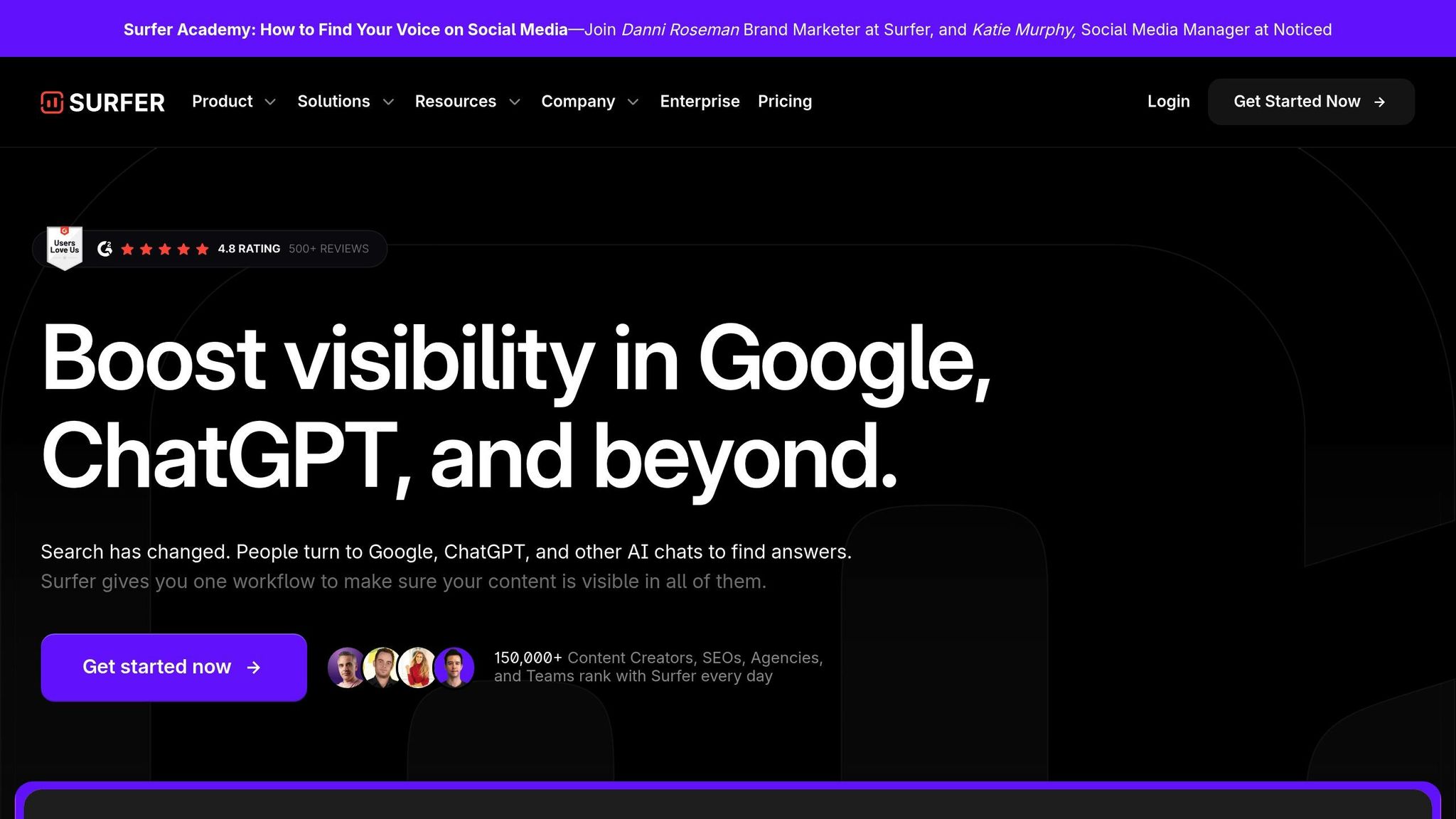Click the second user avatar
Image resolution: width=1456 pixels, height=819 pixels.
tap(382, 668)
